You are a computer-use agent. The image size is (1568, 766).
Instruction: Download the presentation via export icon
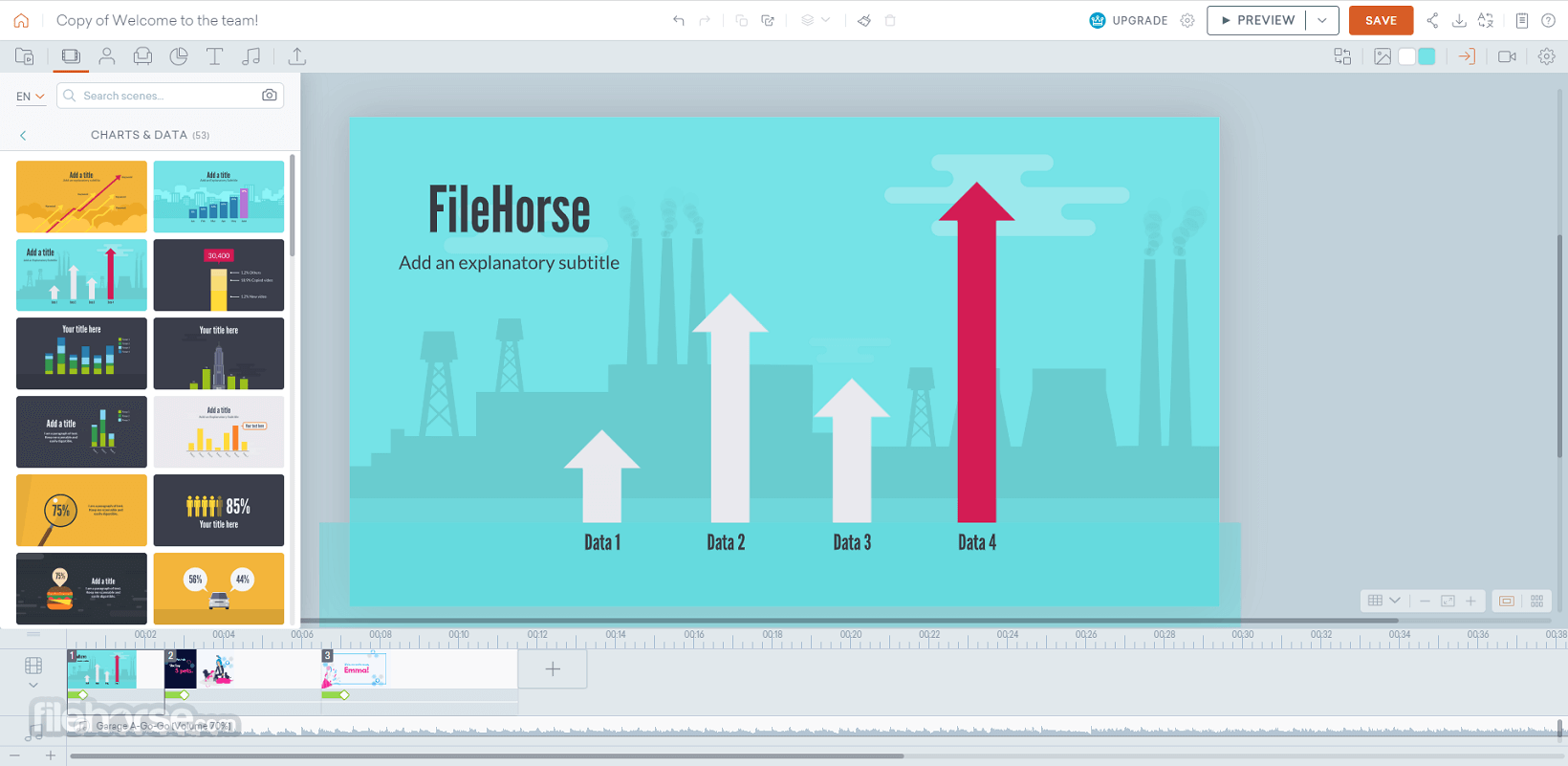(1459, 20)
